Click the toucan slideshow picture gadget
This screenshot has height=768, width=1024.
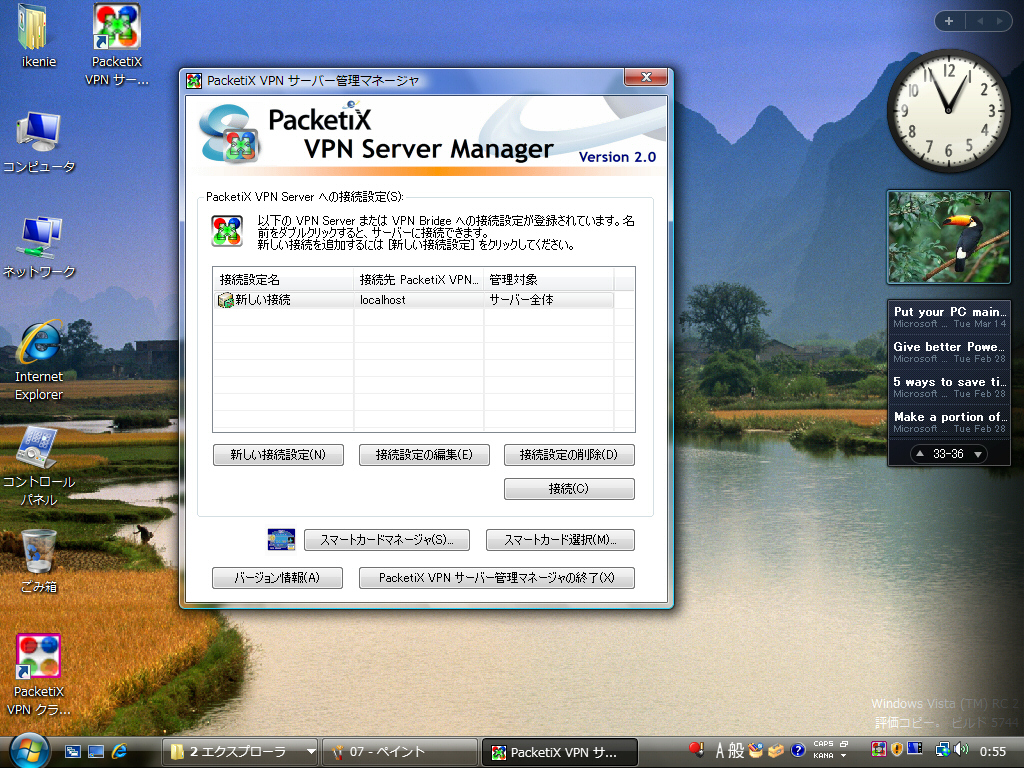(948, 238)
